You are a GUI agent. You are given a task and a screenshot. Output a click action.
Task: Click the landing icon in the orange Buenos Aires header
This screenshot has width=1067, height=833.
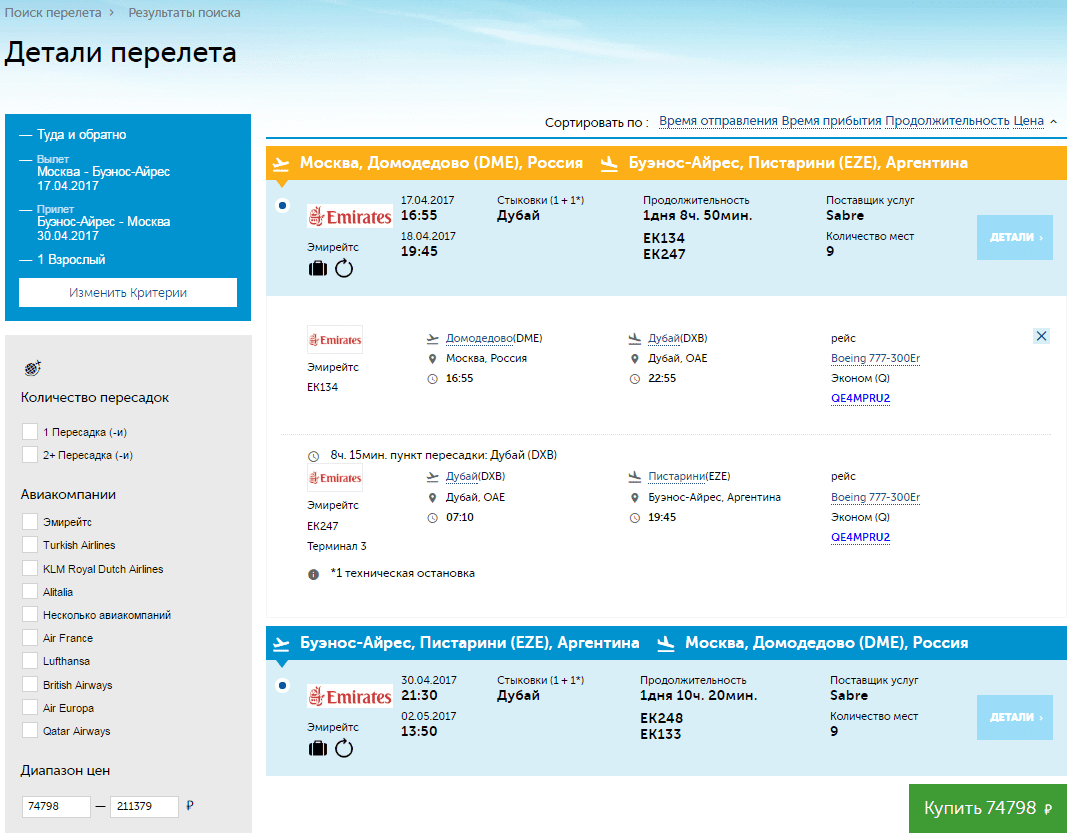pos(610,163)
